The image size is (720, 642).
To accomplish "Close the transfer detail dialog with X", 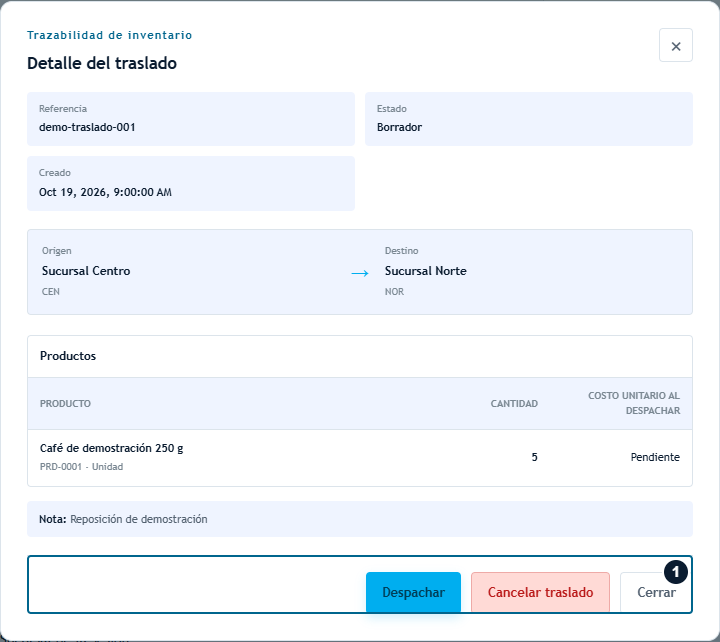I will pyautogui.click(x=675, y=45).
